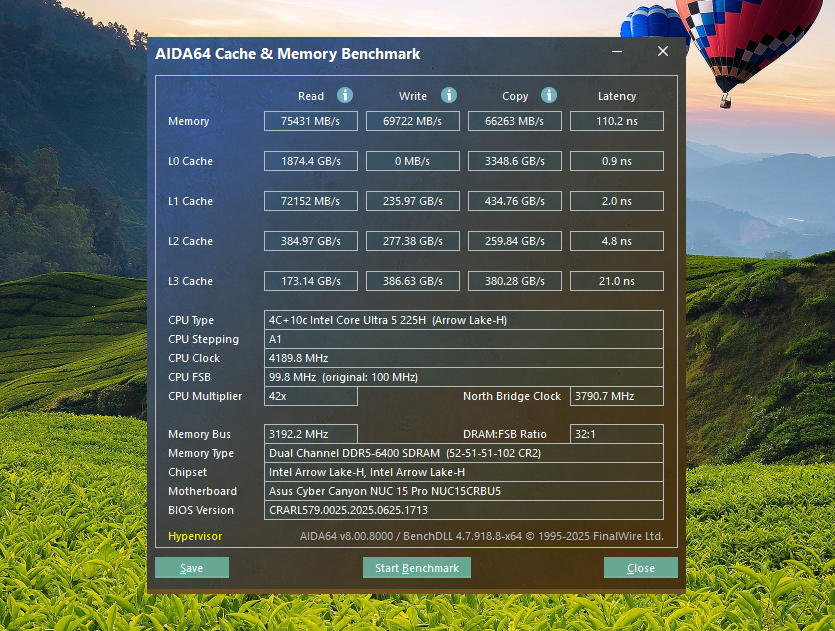Image resolution: width=835 pixels, height=631 pixels.
Task: Click CPU Stepping value A1
Action: click(464, 339)
